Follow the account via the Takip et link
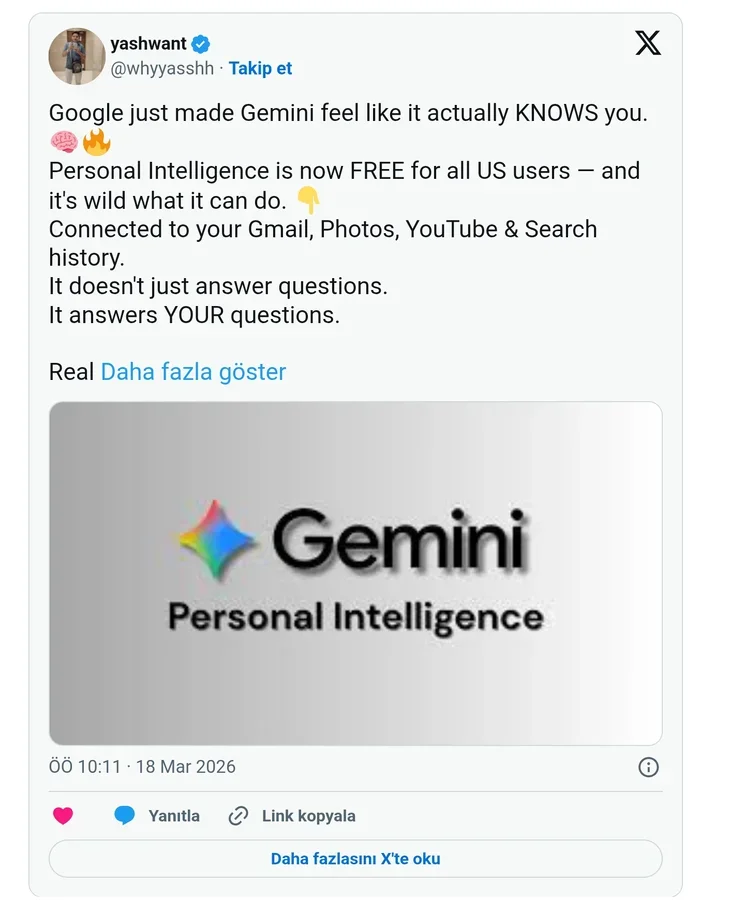This screenshot has height=900, width=745. tap(261, 68)
